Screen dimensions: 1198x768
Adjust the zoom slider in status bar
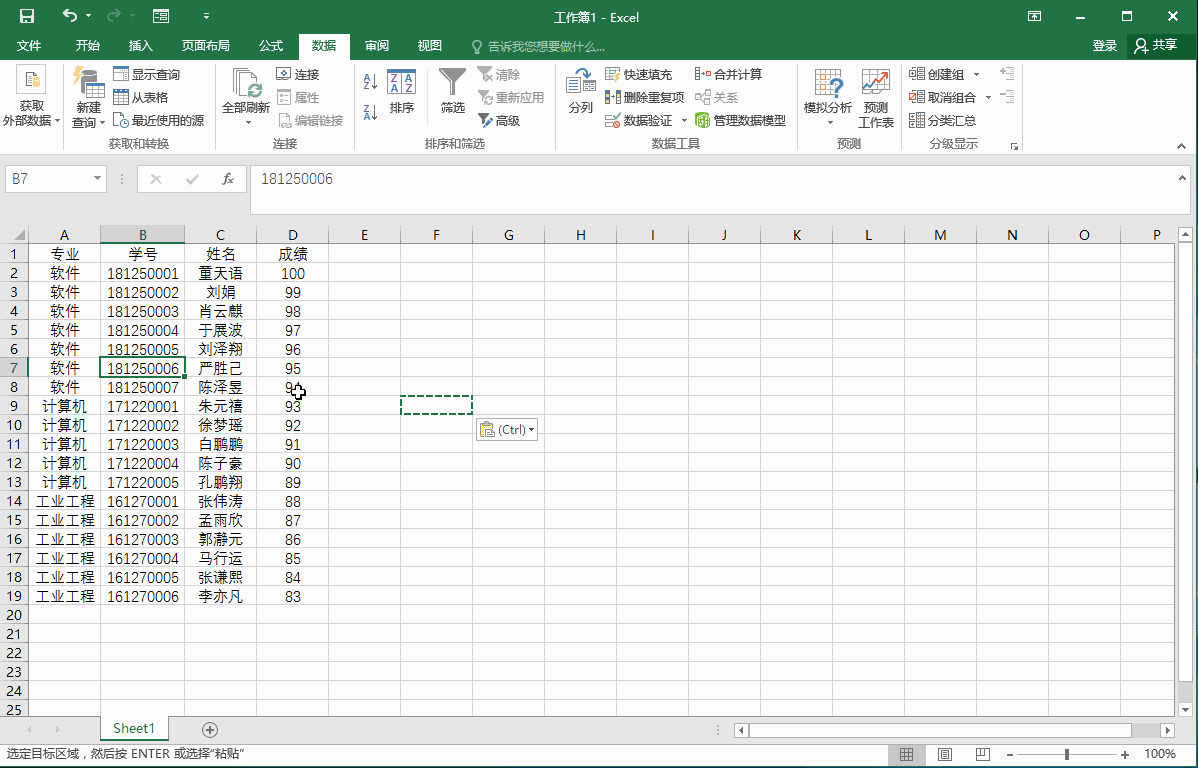tap(1067, 755)
